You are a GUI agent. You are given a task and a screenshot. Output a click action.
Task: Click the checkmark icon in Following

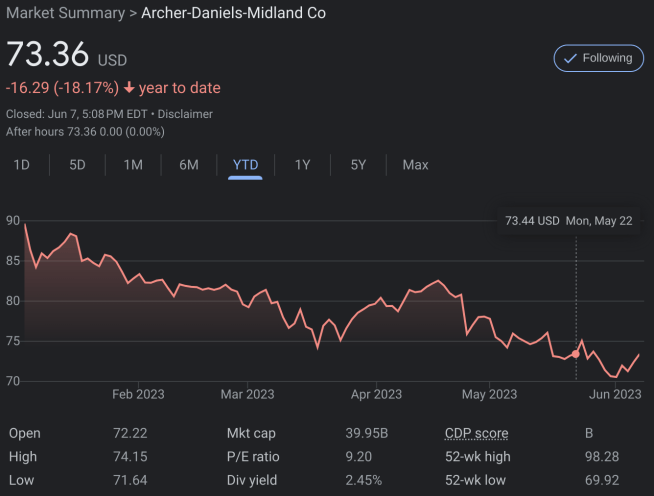click(570, 58)
